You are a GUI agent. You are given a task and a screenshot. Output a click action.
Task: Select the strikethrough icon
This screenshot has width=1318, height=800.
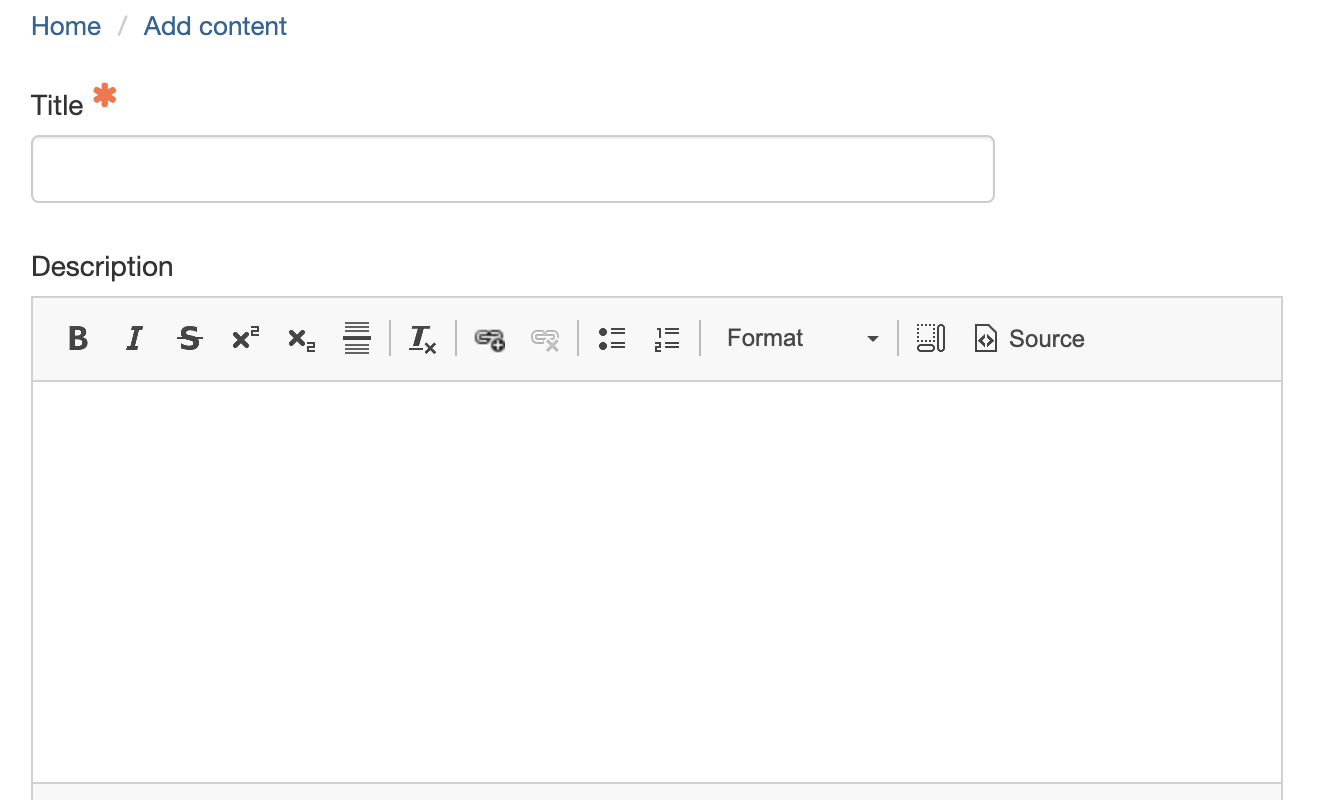tap(189, 338)
